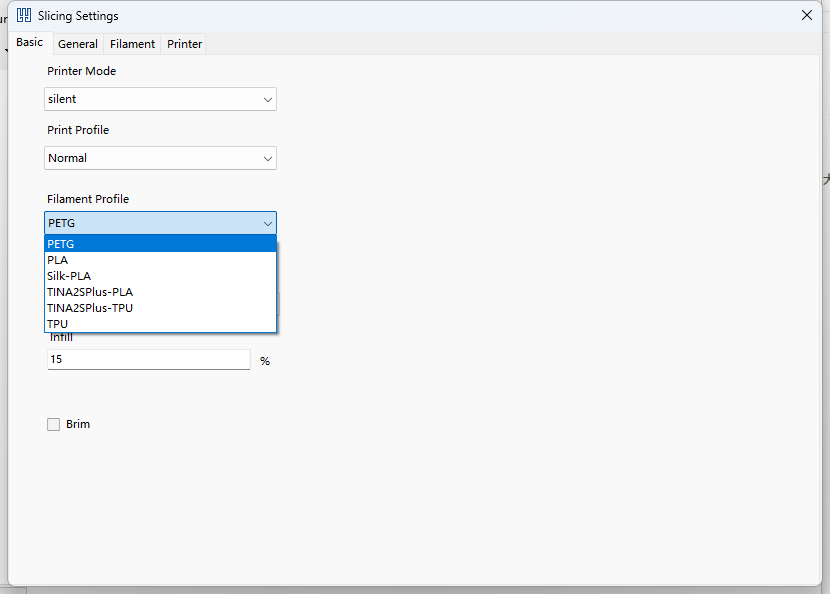Go to the Printer tab
The width and height of the screenshot is (830, 594).
184,44
